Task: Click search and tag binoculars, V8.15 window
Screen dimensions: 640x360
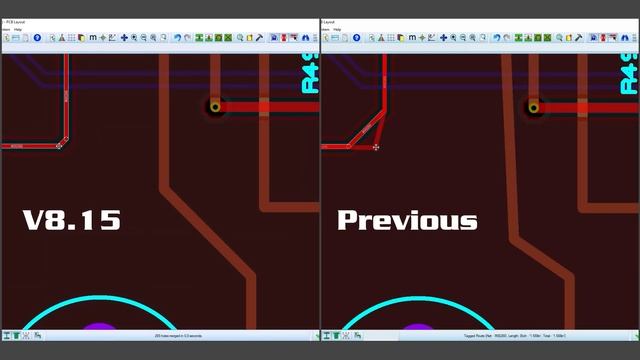Action: coord(305,38)
